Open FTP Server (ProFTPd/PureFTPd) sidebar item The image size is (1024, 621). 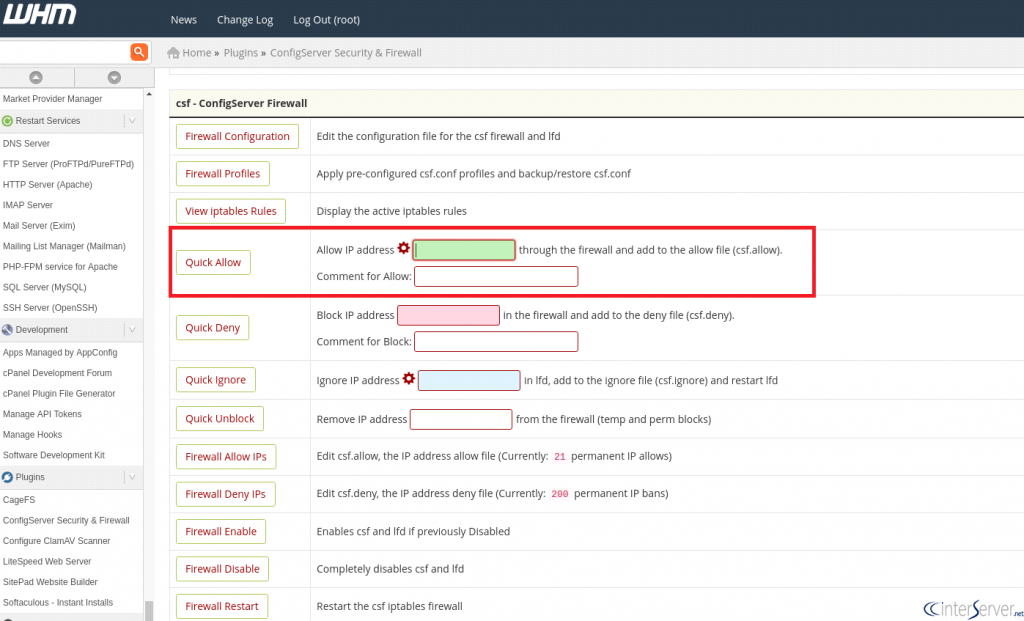(x=68, y=164)
